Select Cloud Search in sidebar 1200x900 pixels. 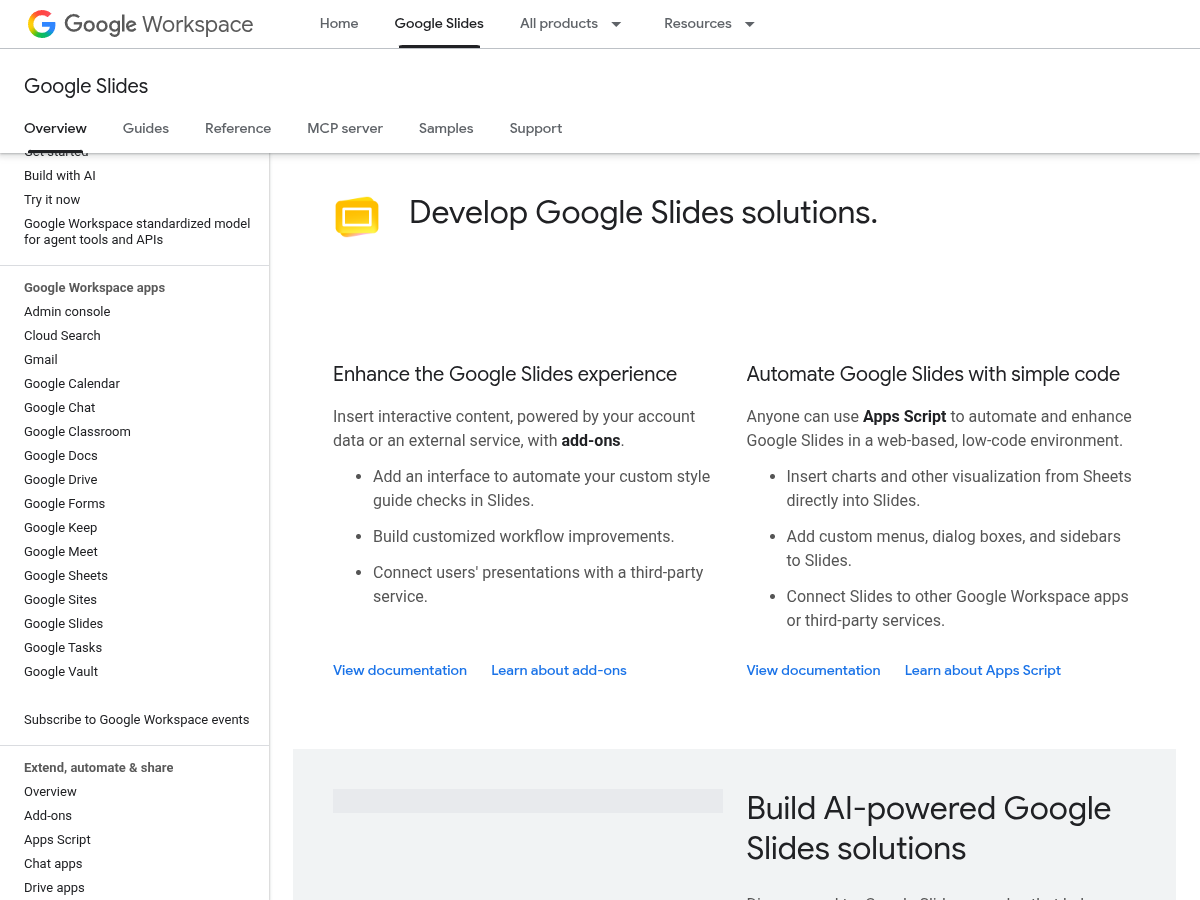62,335
